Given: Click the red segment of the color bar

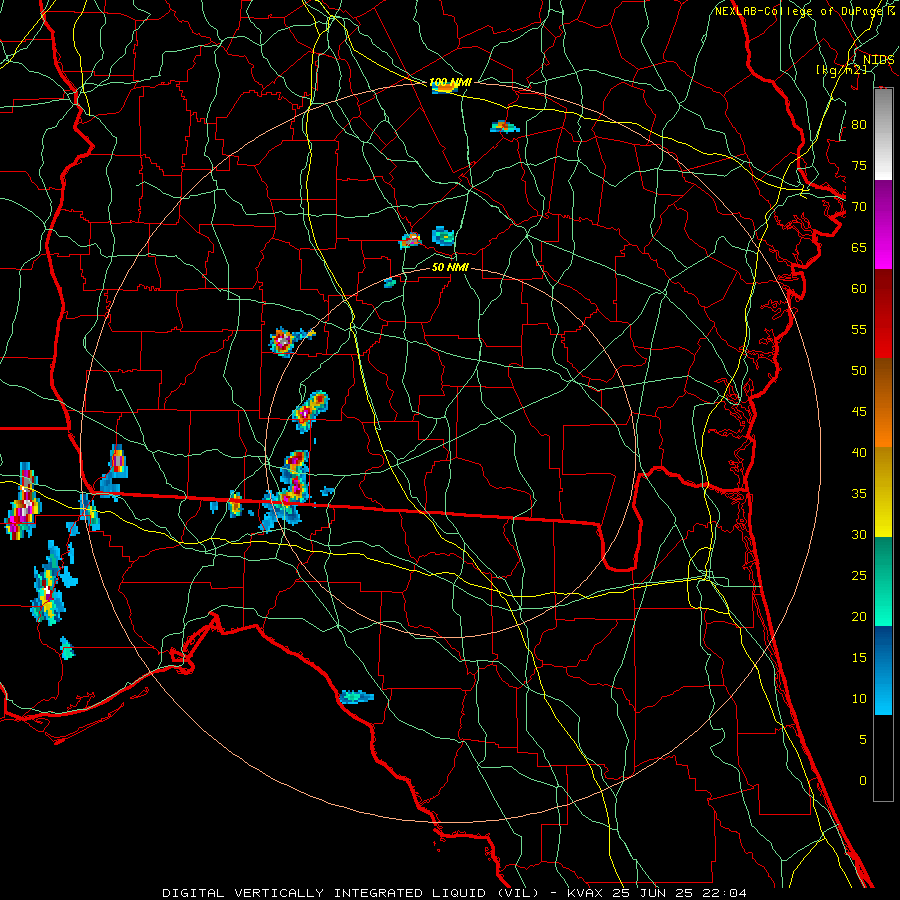Looking at the screenshot, I should coord(883,313).
